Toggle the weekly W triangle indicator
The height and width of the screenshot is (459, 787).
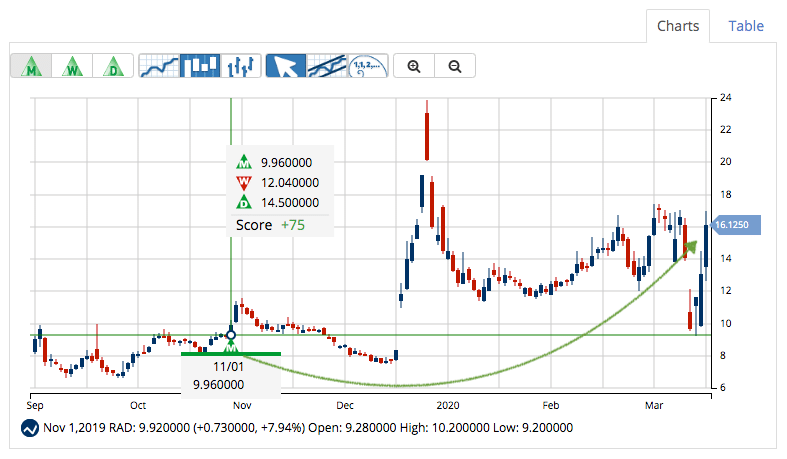click(72, 66)
